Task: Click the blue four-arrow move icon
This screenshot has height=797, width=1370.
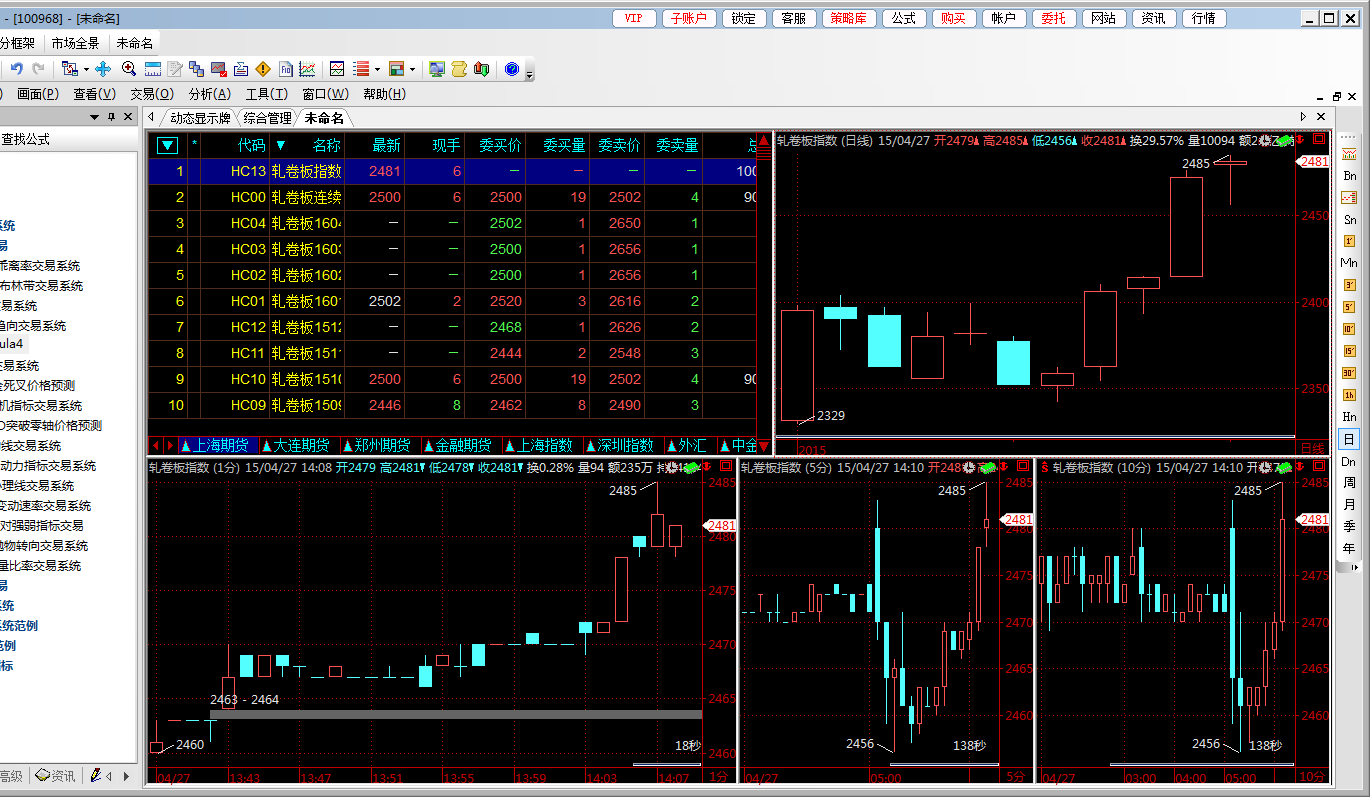Action: pyautogui.click(x=103, y=69)
